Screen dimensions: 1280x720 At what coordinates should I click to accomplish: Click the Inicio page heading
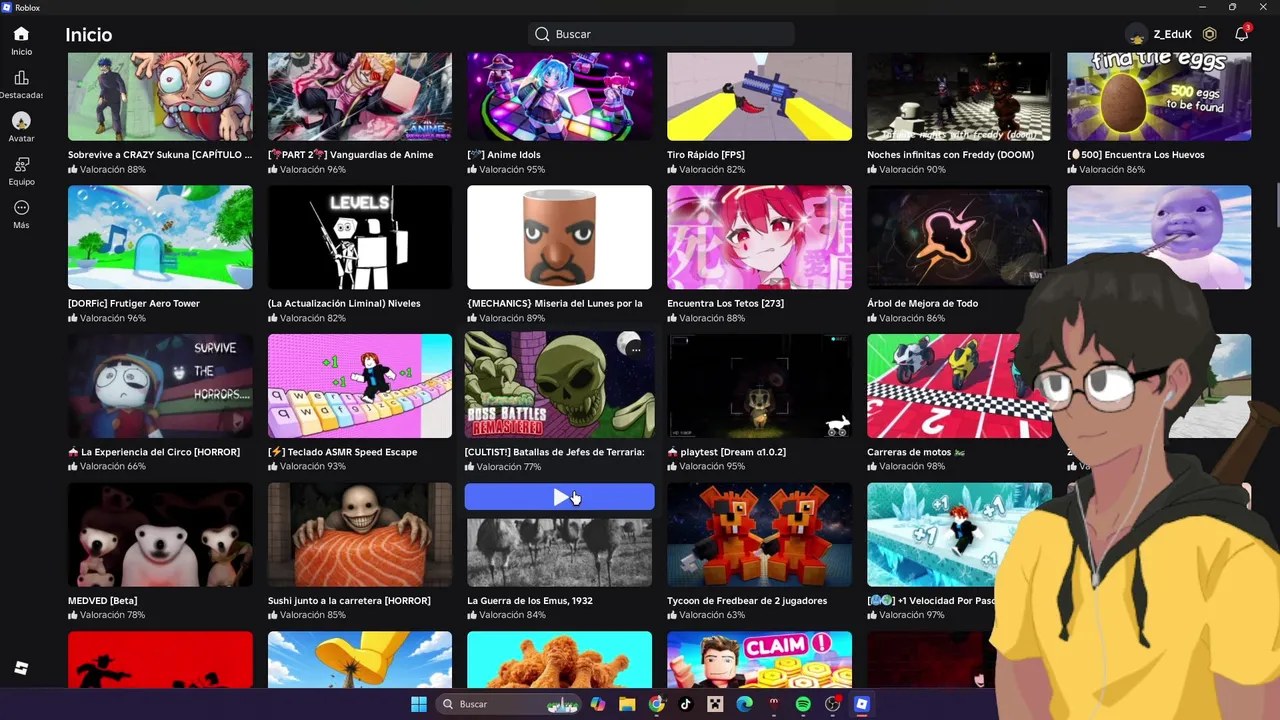[x=89, y=35]
